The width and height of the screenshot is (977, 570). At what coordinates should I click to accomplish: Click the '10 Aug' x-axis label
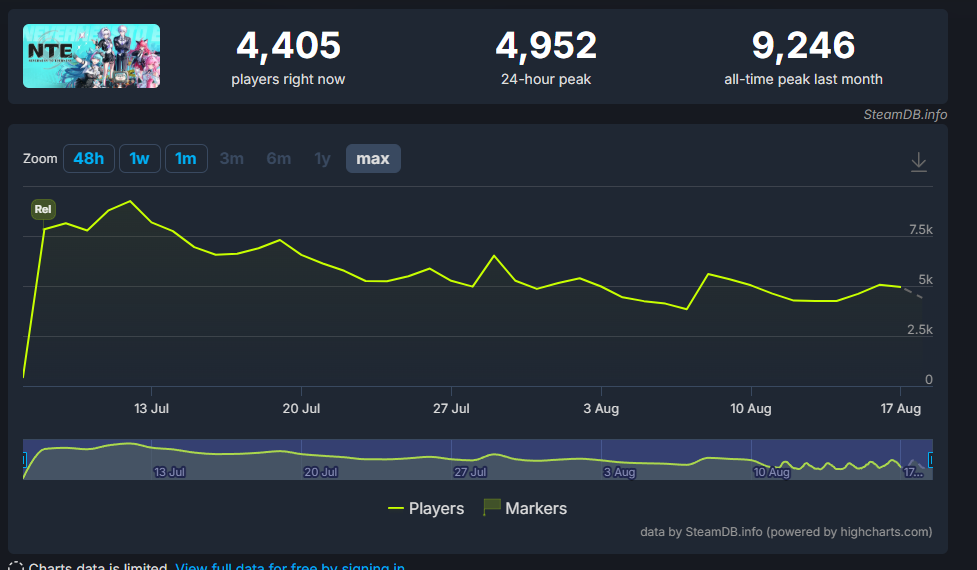[751, 409]
